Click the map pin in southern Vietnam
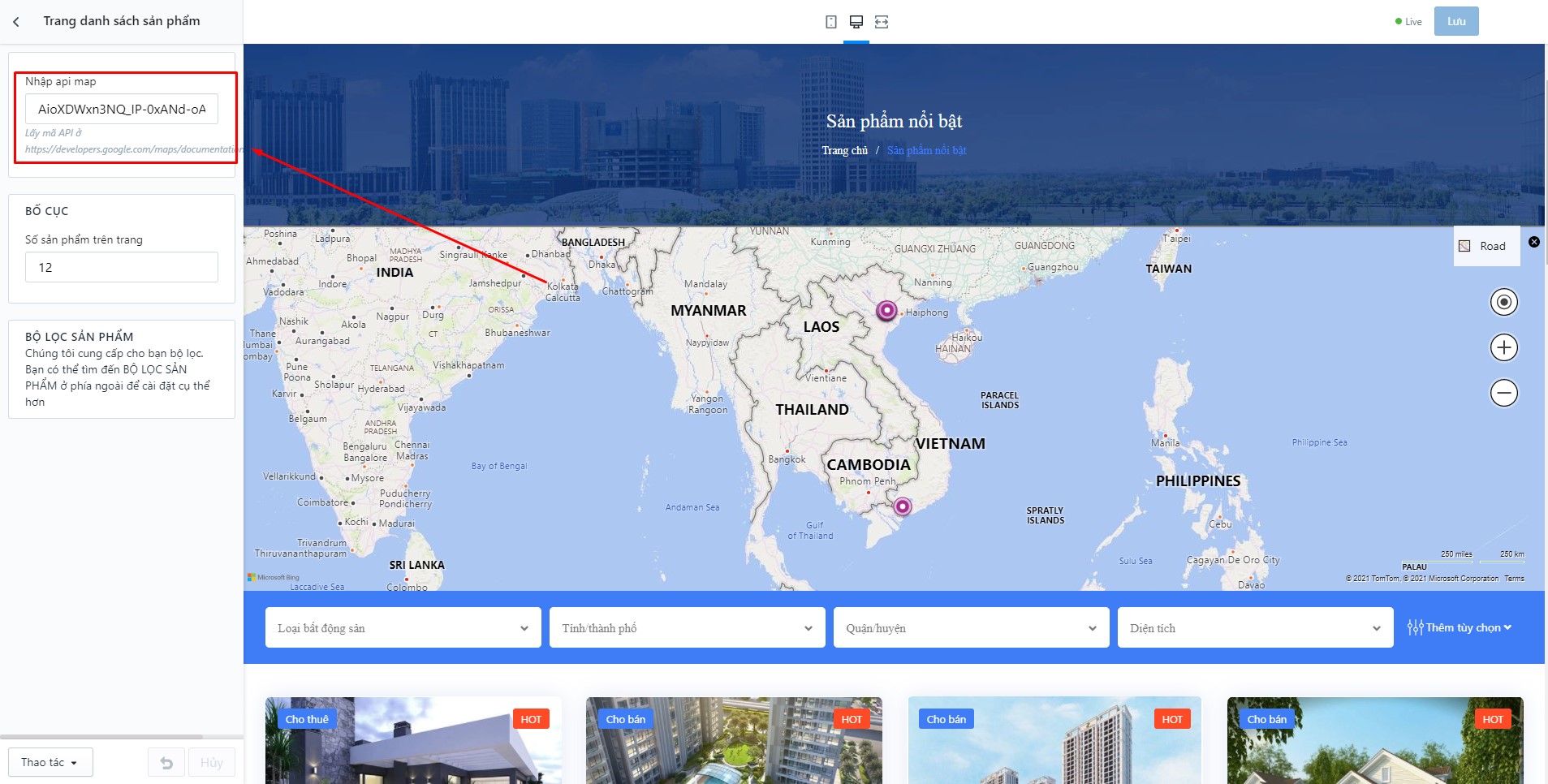The image size is (1548, 784). [902, 506]
